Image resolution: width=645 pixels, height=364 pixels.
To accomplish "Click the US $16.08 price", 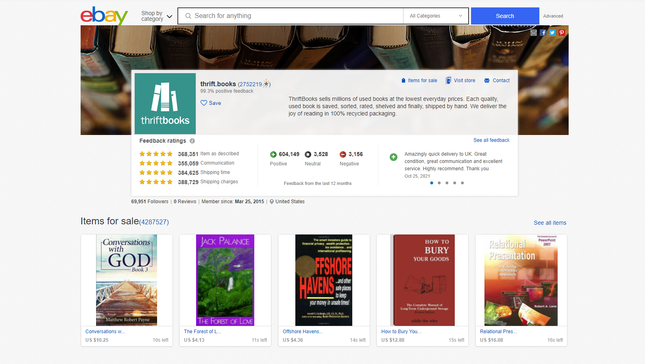I will click(491, 340).
